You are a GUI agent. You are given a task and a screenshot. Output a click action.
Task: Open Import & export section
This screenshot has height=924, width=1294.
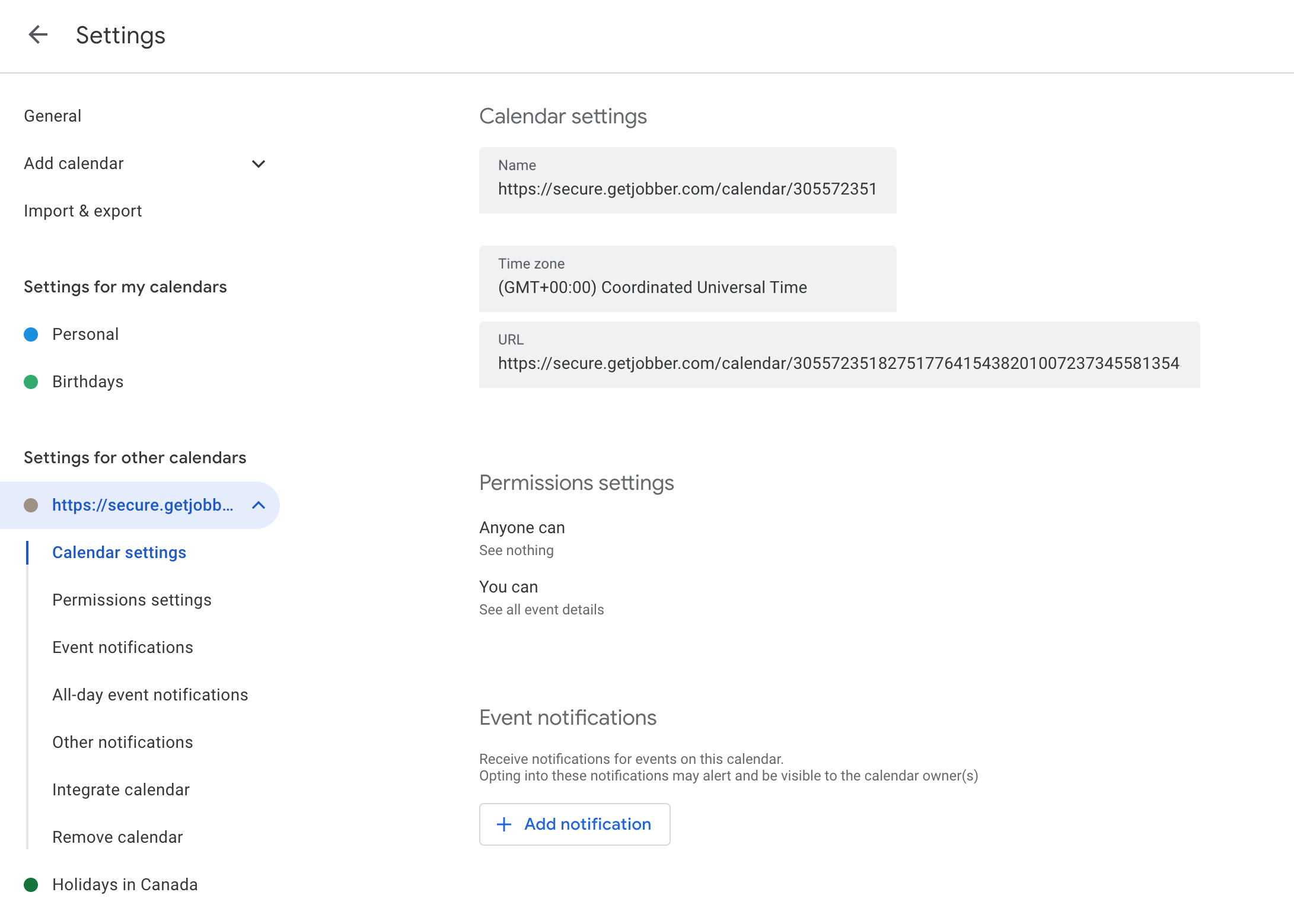(83, 211)
